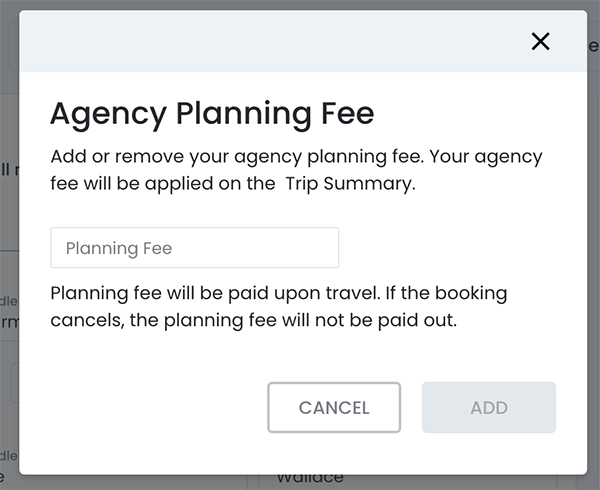
Task: Click the ADD button
Action: pos(488,407)
